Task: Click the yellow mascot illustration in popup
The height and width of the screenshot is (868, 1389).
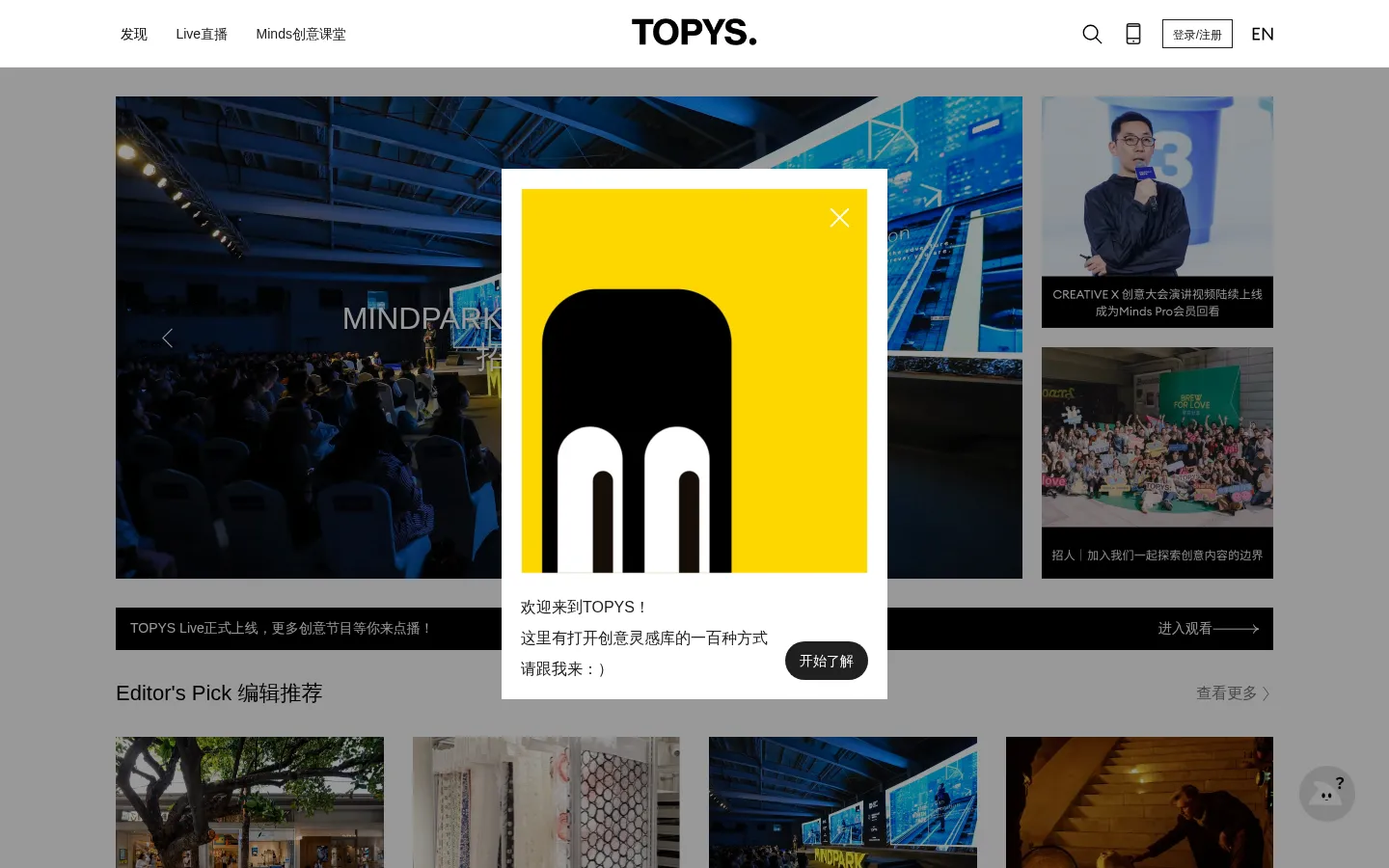Action: click(x=694, y=381)
